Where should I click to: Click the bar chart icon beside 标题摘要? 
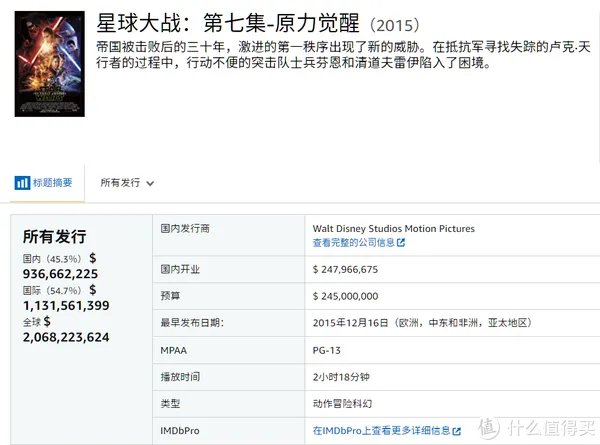pos(22,183)
